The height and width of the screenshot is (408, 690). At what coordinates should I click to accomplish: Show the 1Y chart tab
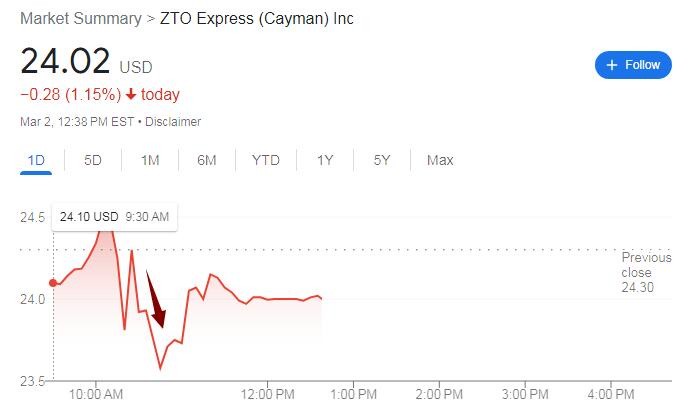pos(325,160)
